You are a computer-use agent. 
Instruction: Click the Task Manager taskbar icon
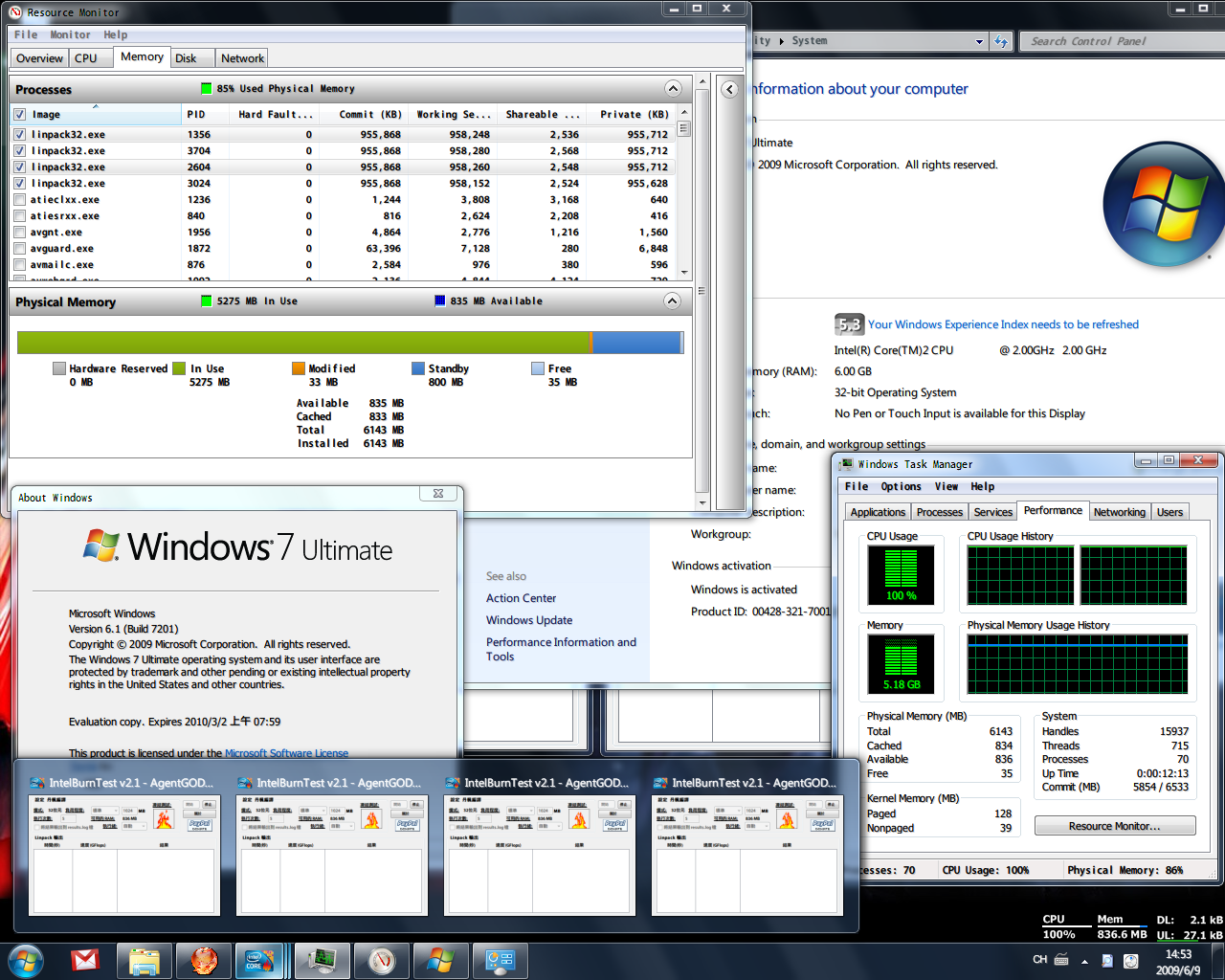(x=323, y=959)
